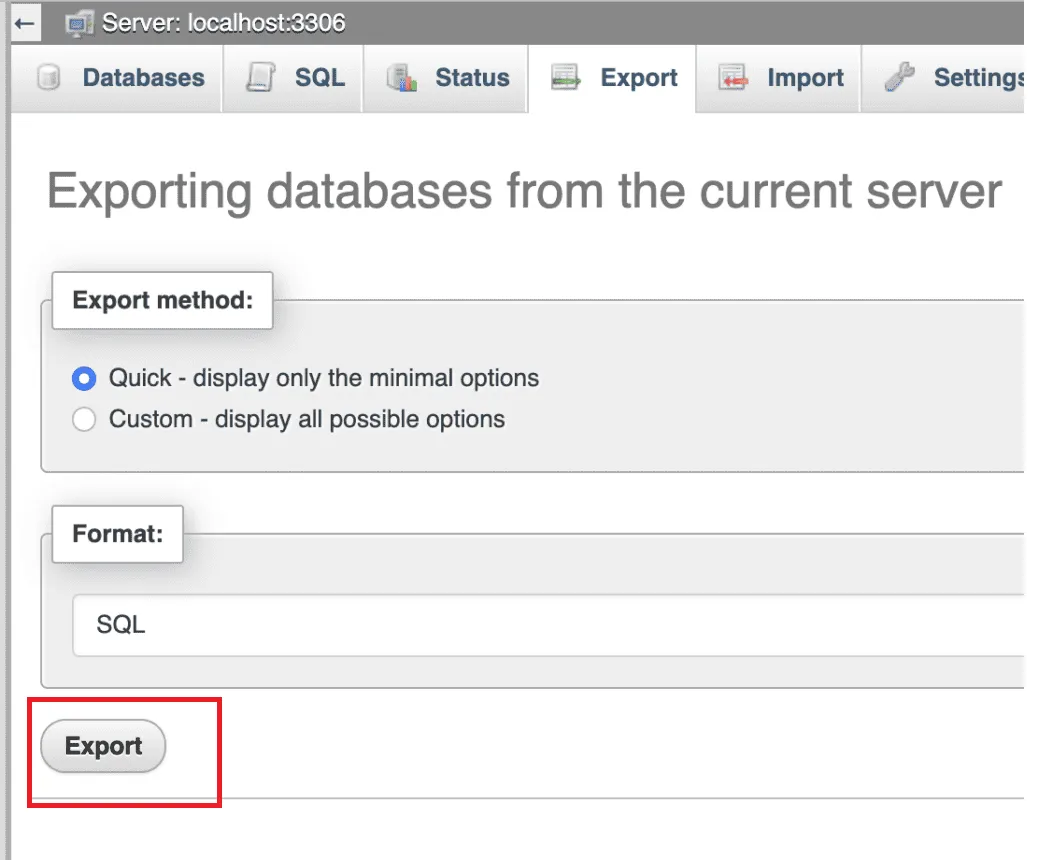Screen dimensions: 1046x860
Task: Click the Settings wrench icon
Action: click(x=899, y=77)
